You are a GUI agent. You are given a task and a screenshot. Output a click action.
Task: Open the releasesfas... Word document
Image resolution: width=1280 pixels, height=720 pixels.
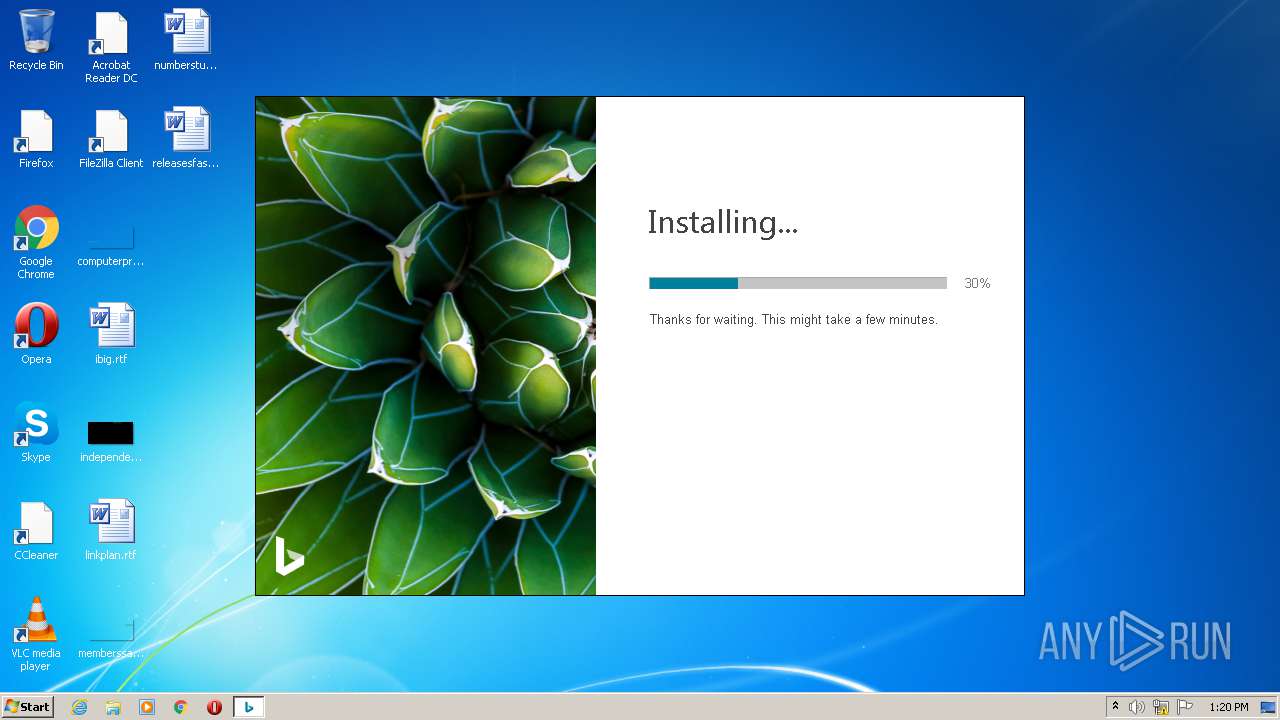(x=186, y=138)
